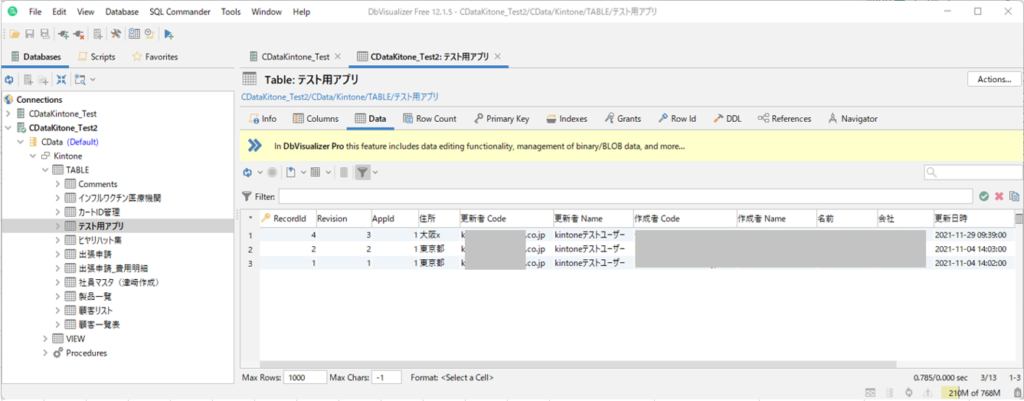The image size is (1024, 401).
Task: Clear the filter with red x icon
Action: point(999,196)
